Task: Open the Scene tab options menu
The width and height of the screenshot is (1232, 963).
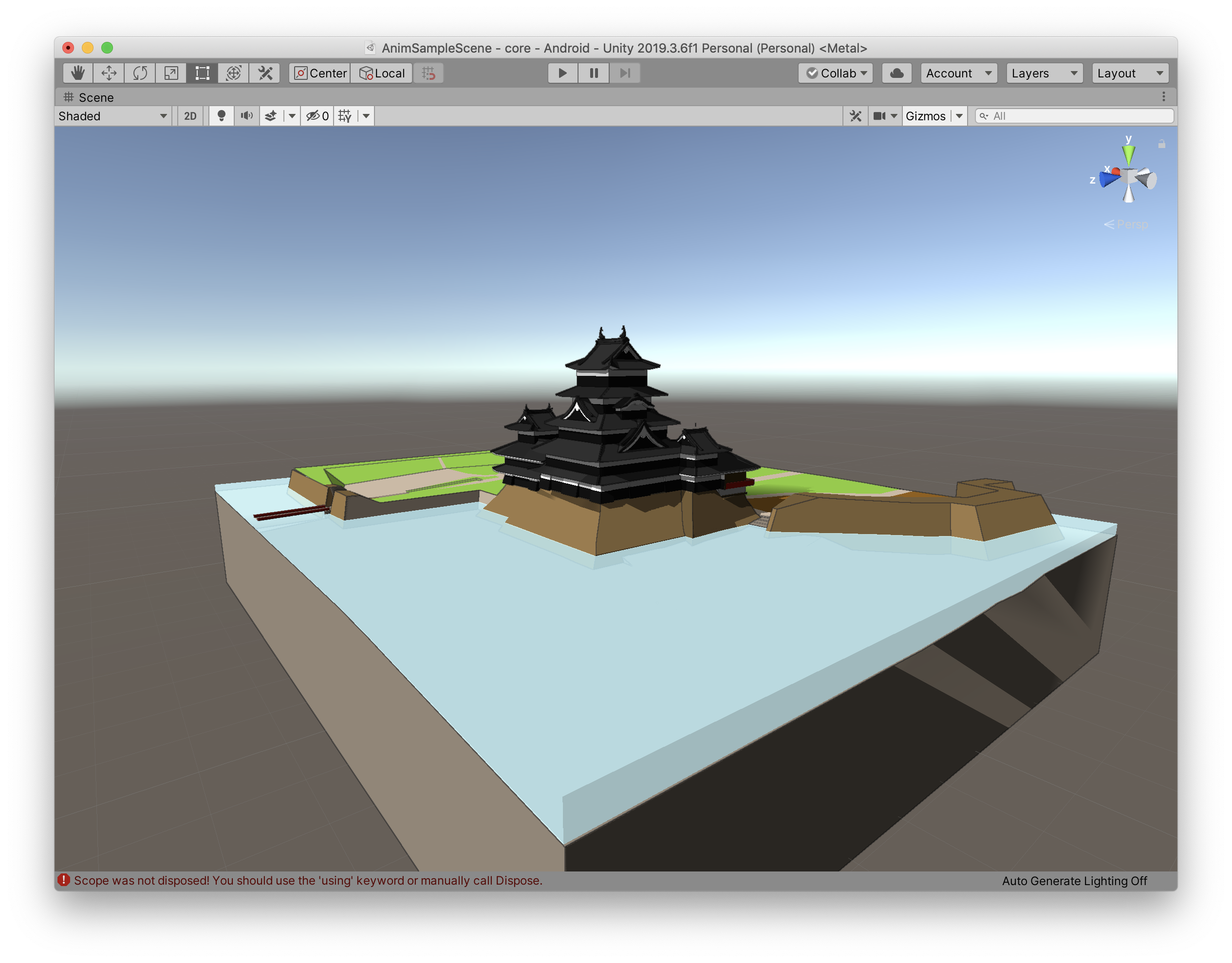Action: (1164, 97)
